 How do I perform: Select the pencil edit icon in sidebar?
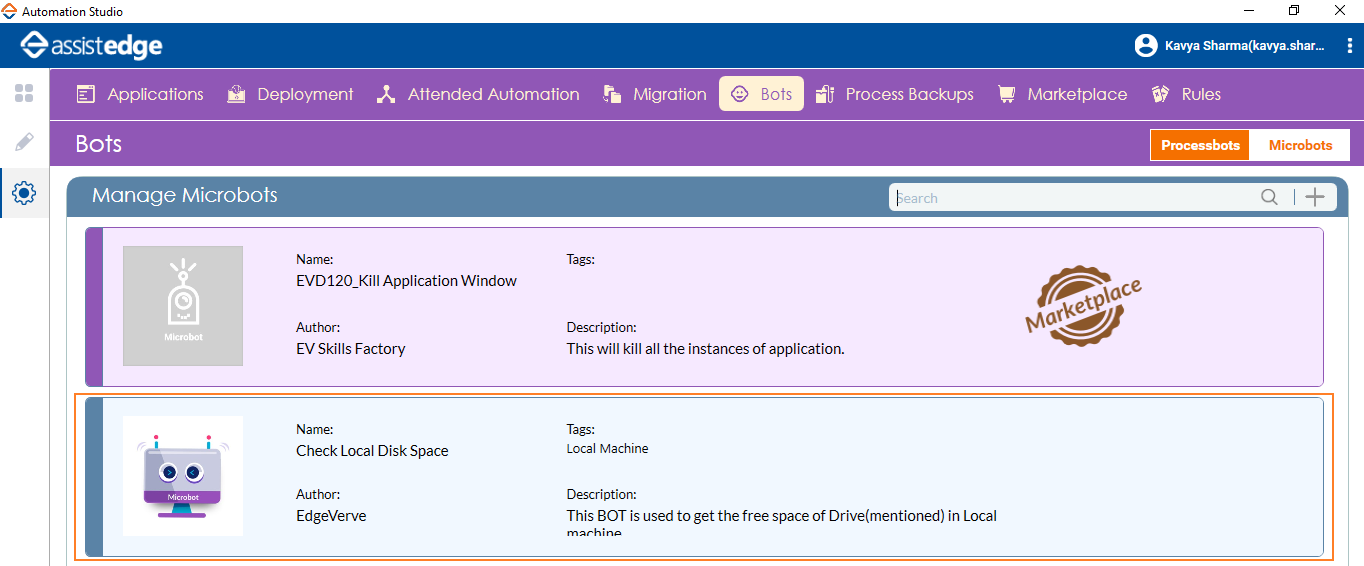click(x=24, y=142)
